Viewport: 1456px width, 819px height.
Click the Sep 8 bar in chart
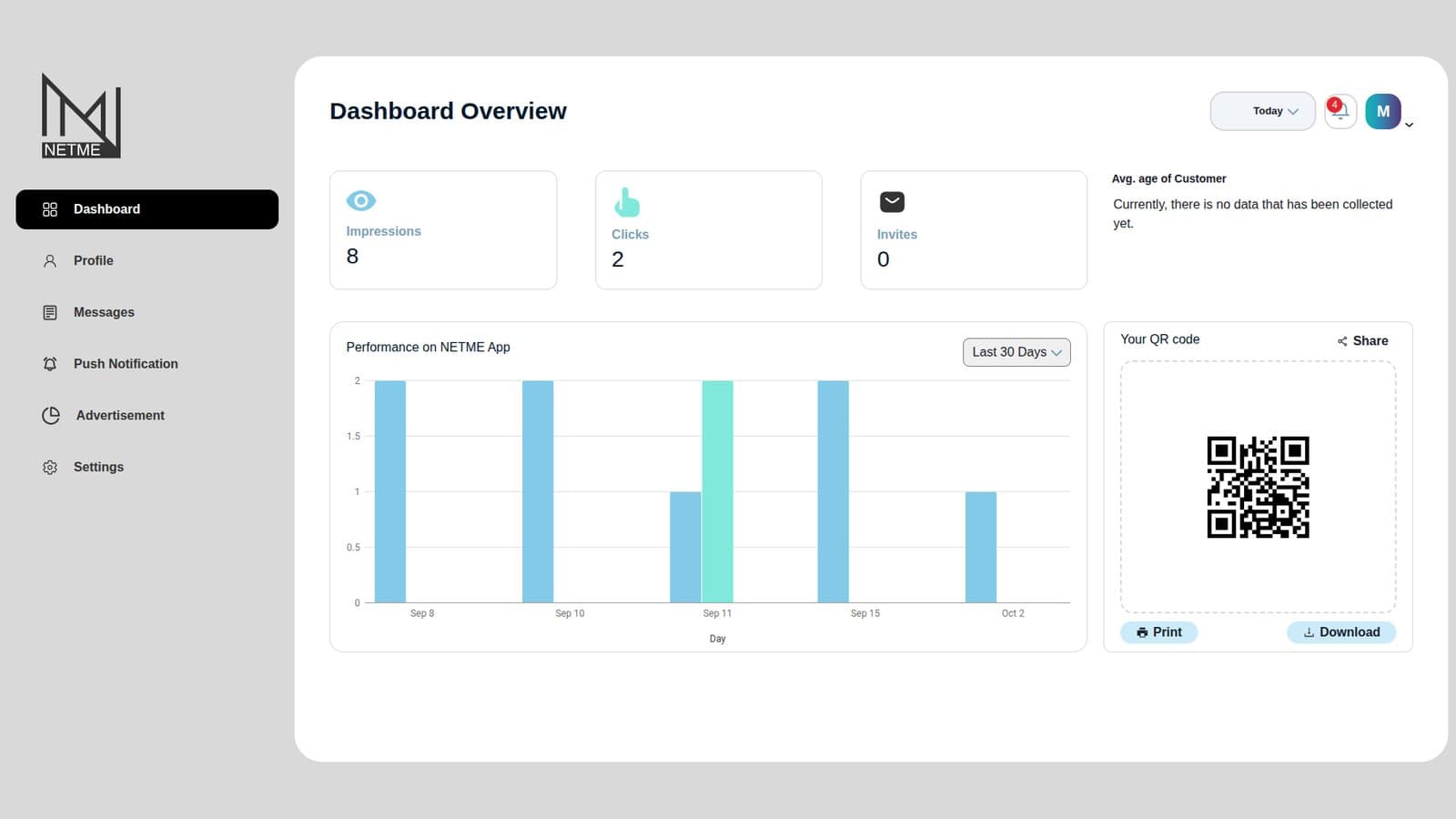[390, 491]
